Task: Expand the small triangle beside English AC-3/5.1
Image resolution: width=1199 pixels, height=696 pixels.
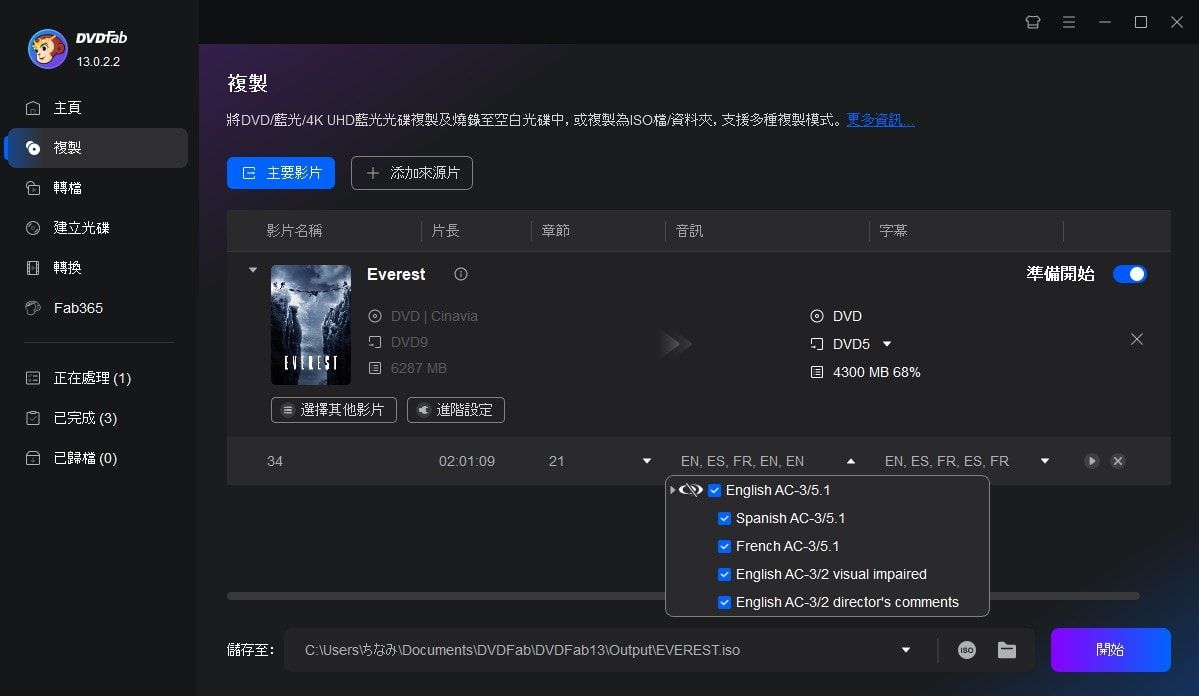Action: click(672, 489)
